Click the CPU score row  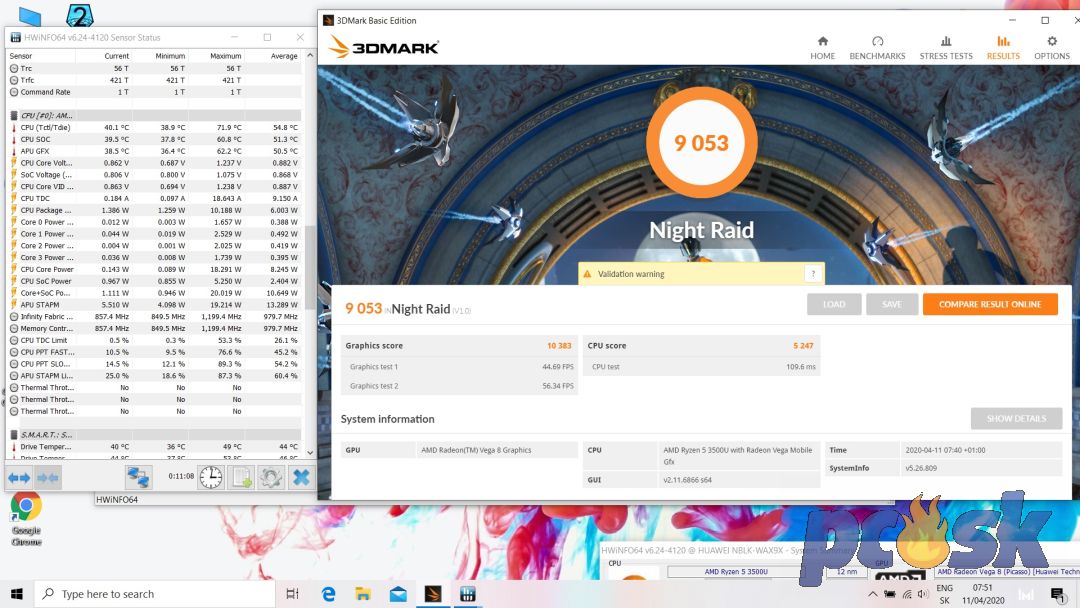pyautogui.click(x=701, y=346)
